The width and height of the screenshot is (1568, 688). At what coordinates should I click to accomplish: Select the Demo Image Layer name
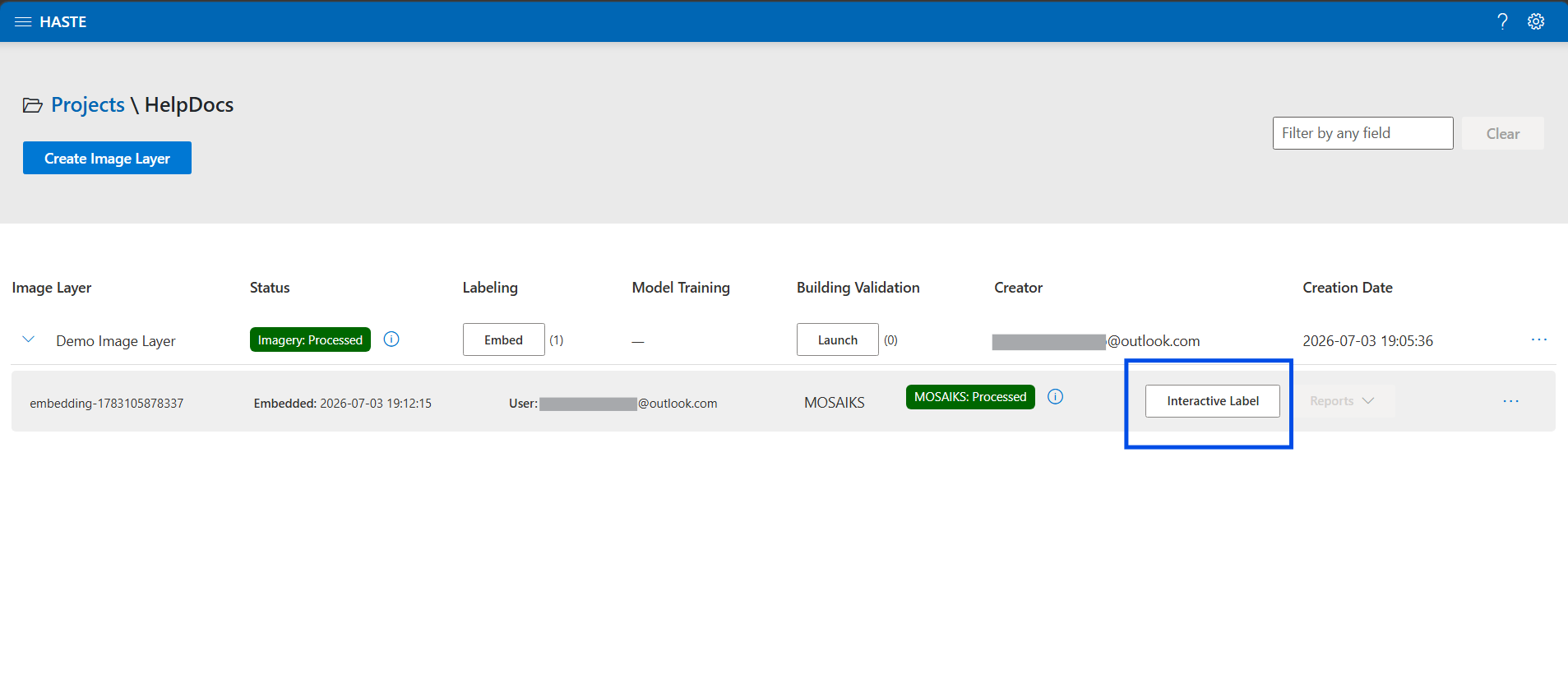116,341
